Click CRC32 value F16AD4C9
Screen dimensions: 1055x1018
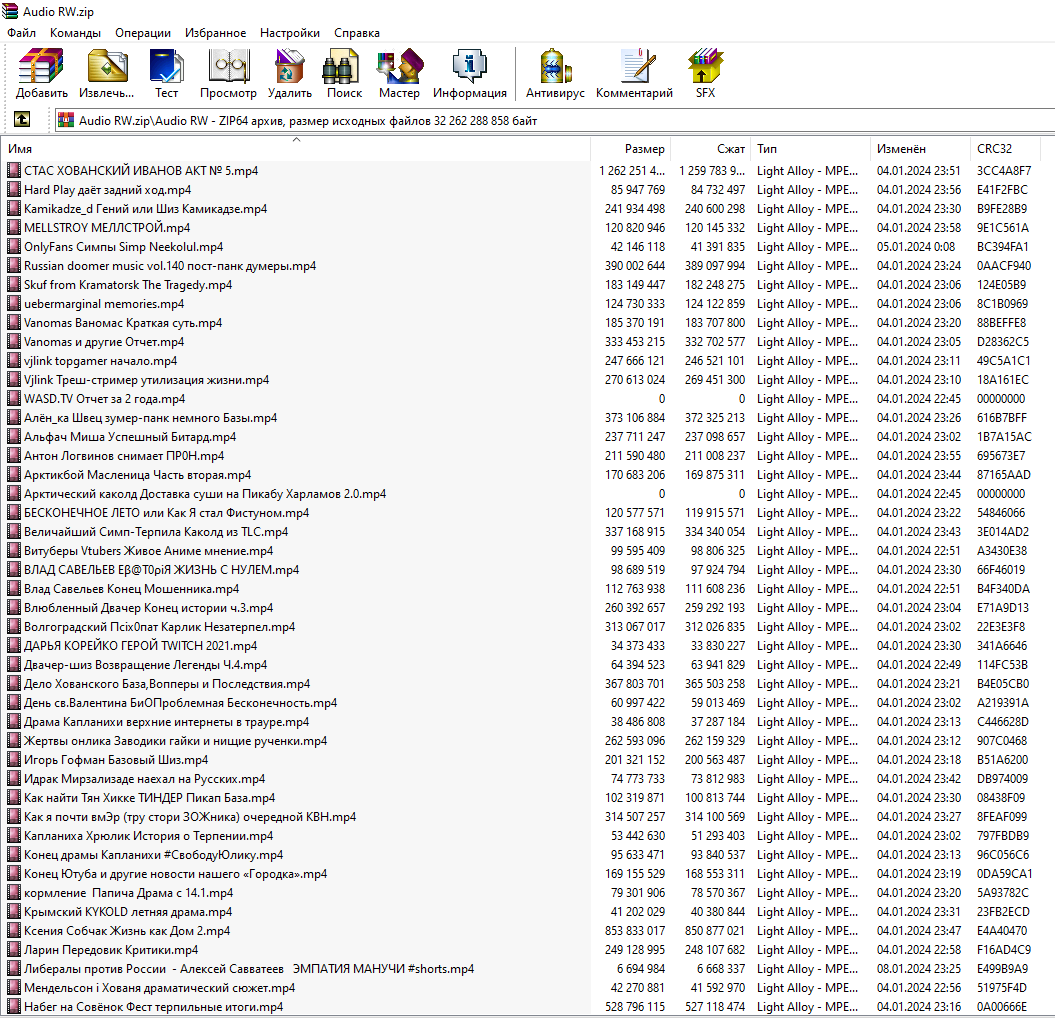point(1004,949)
